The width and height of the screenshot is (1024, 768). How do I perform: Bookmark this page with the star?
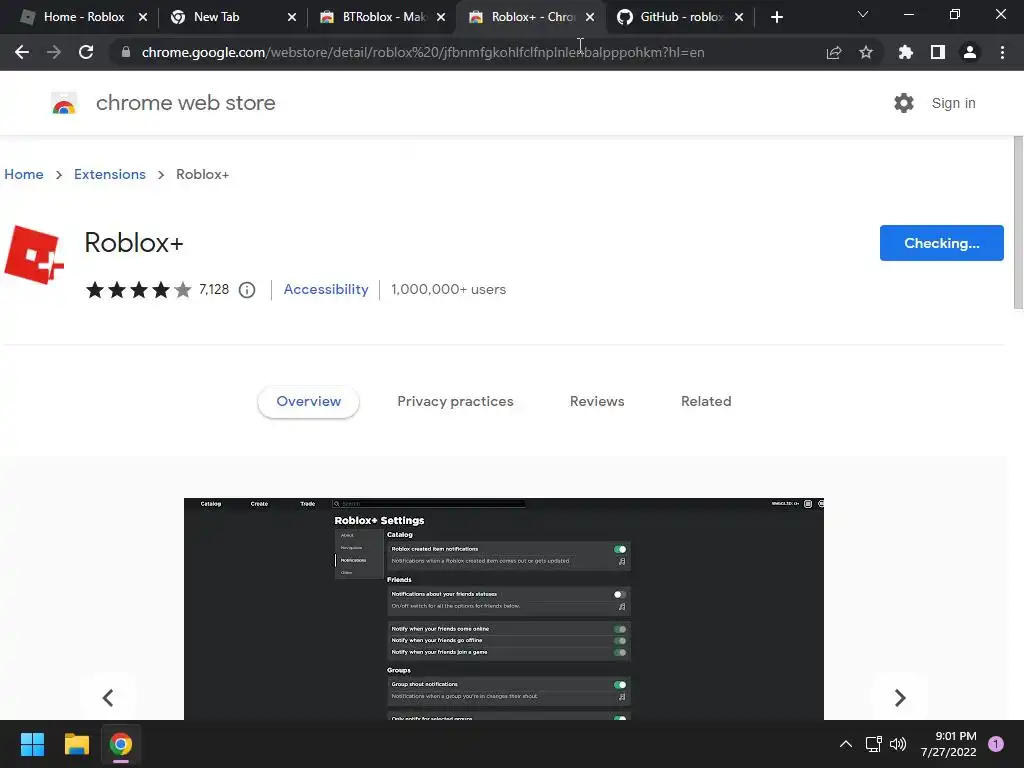point(865,52)
